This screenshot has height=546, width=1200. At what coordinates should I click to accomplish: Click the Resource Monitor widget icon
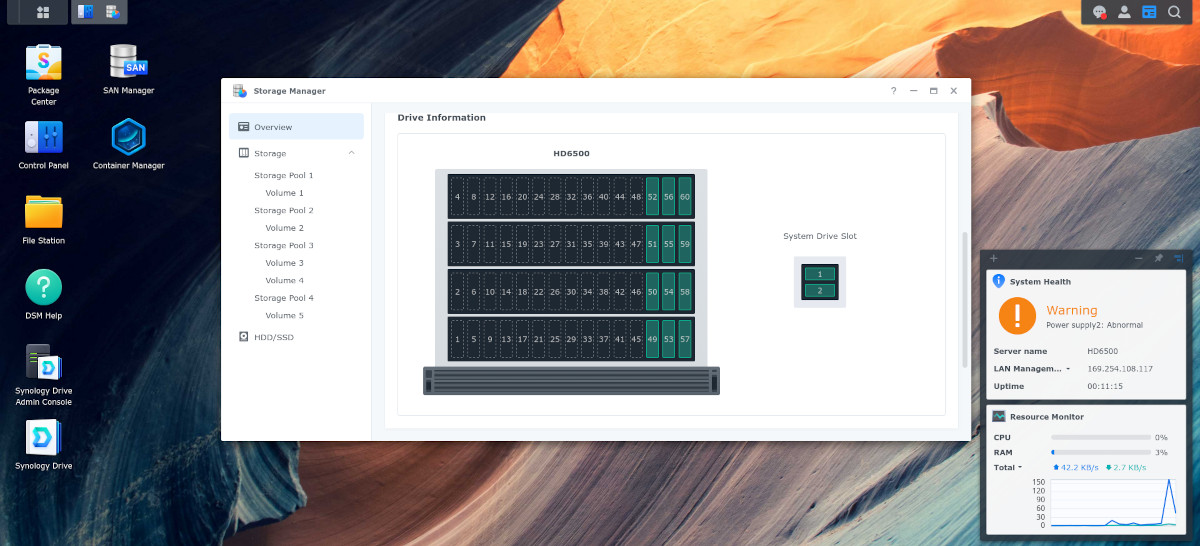[999, 416]
